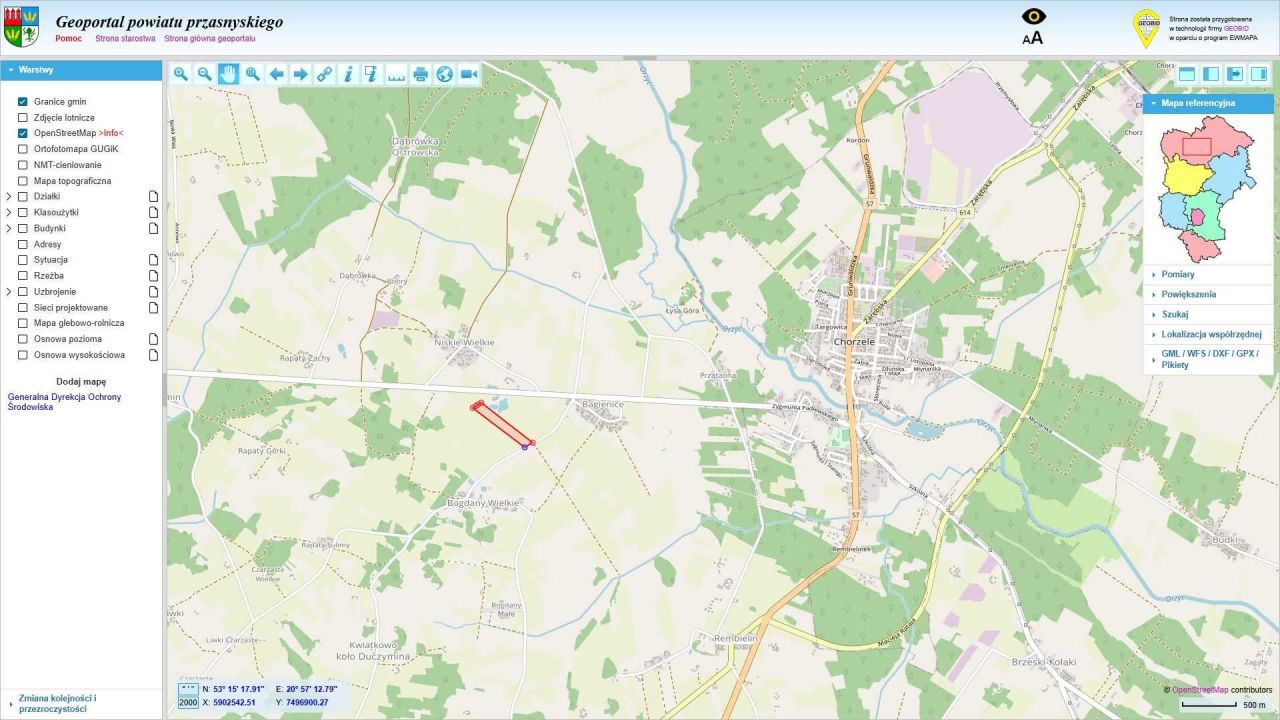Expand GML / WFS / DXF / GPX / Pikiety section

pos(1208,359)
